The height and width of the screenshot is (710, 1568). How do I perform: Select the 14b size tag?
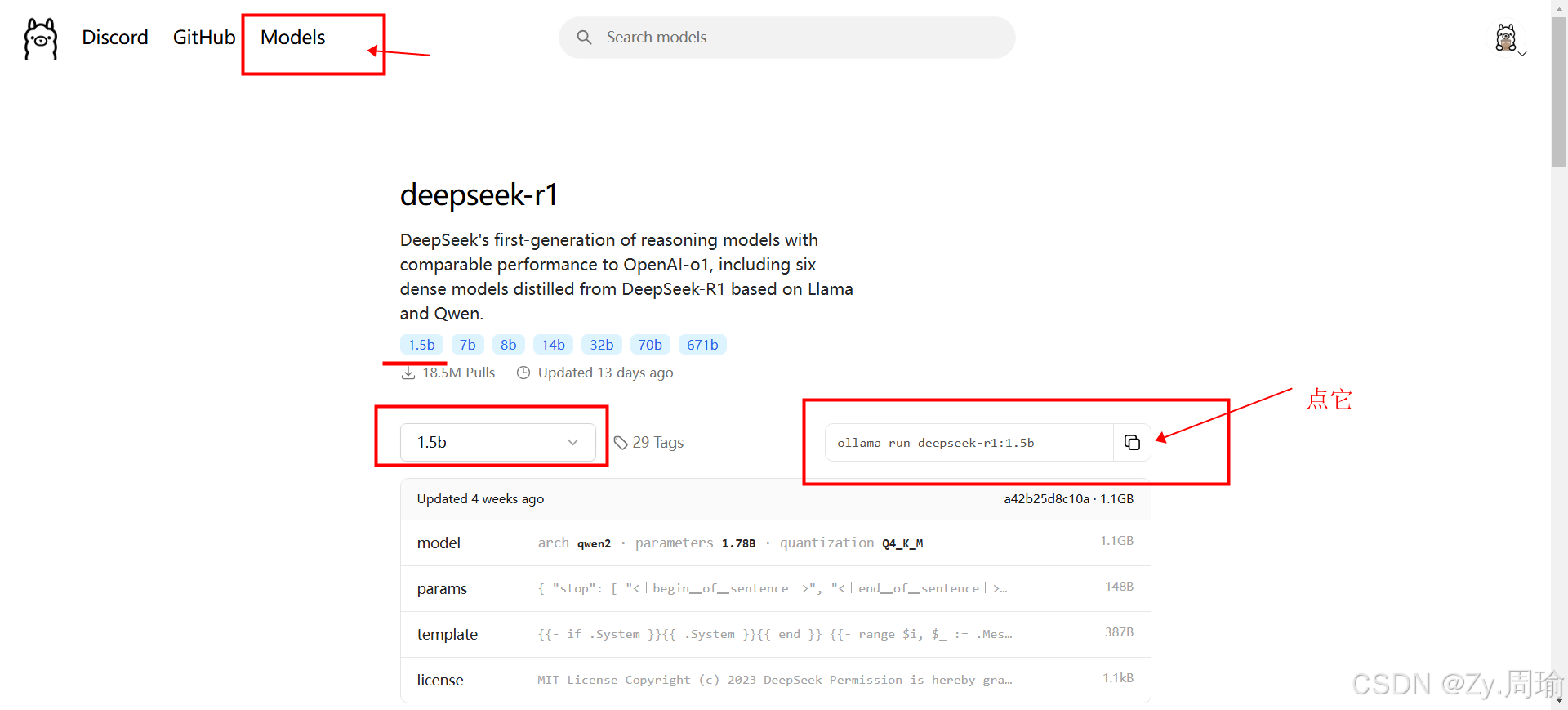553,345
